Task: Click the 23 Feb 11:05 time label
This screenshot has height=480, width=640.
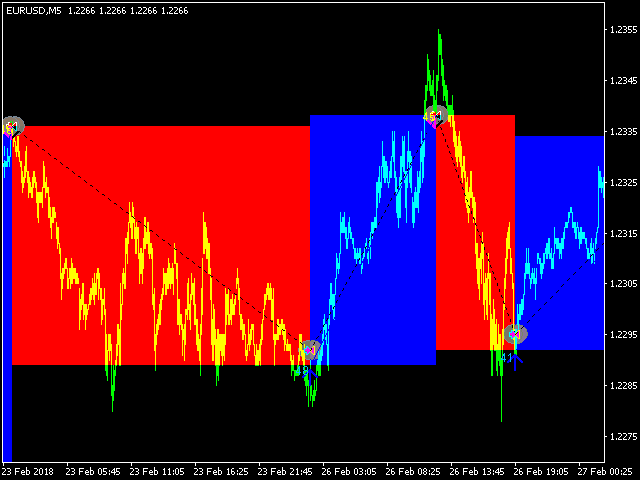Action: pos(156,470)
